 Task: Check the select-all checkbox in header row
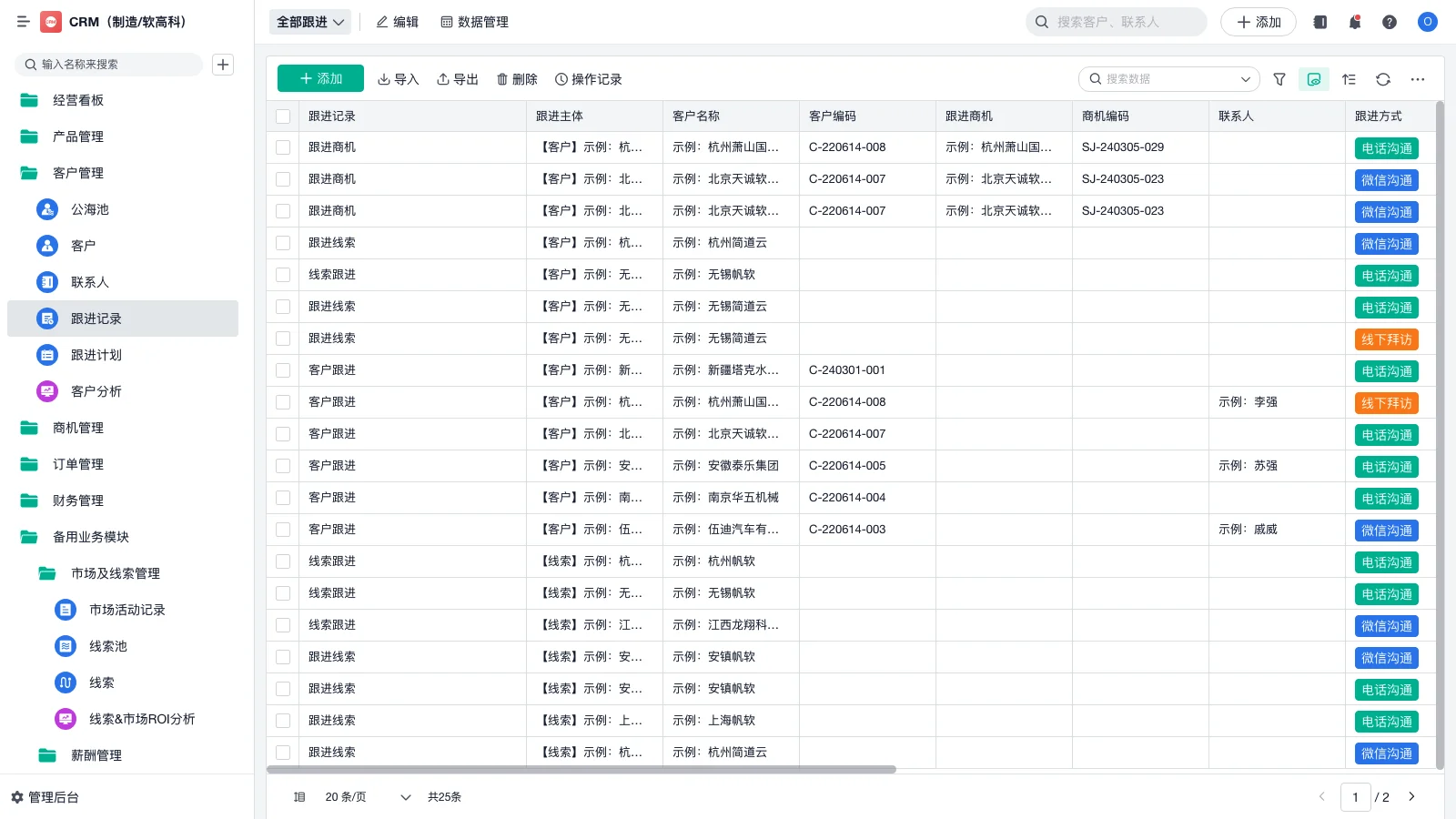click(283, 116)
